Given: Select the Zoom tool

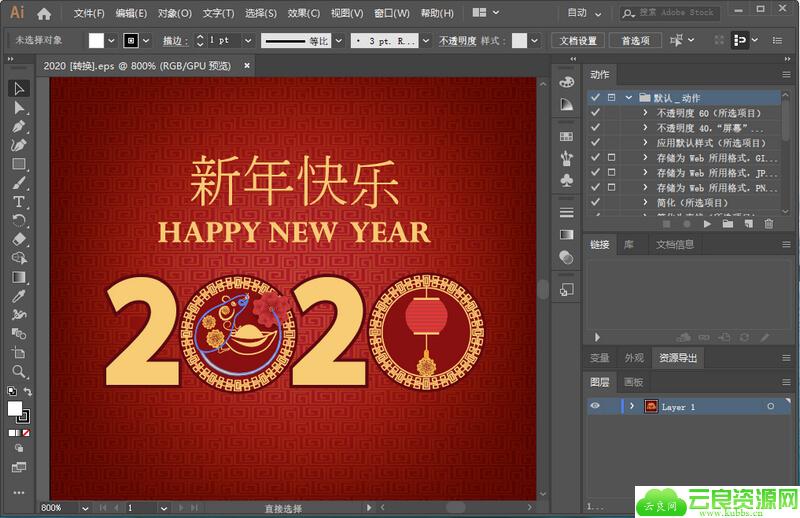Looking at the screenshot, I should click(x=19, y=372).
